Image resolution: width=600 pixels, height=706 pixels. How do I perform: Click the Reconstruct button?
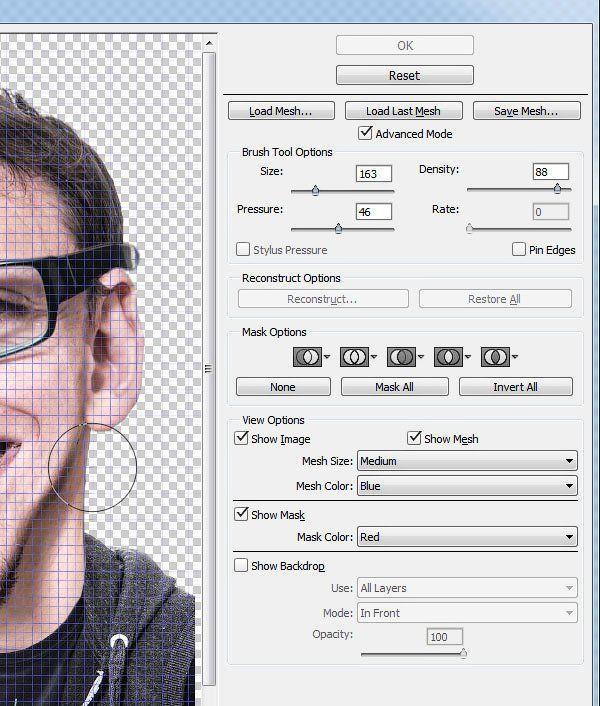[323, 299]
